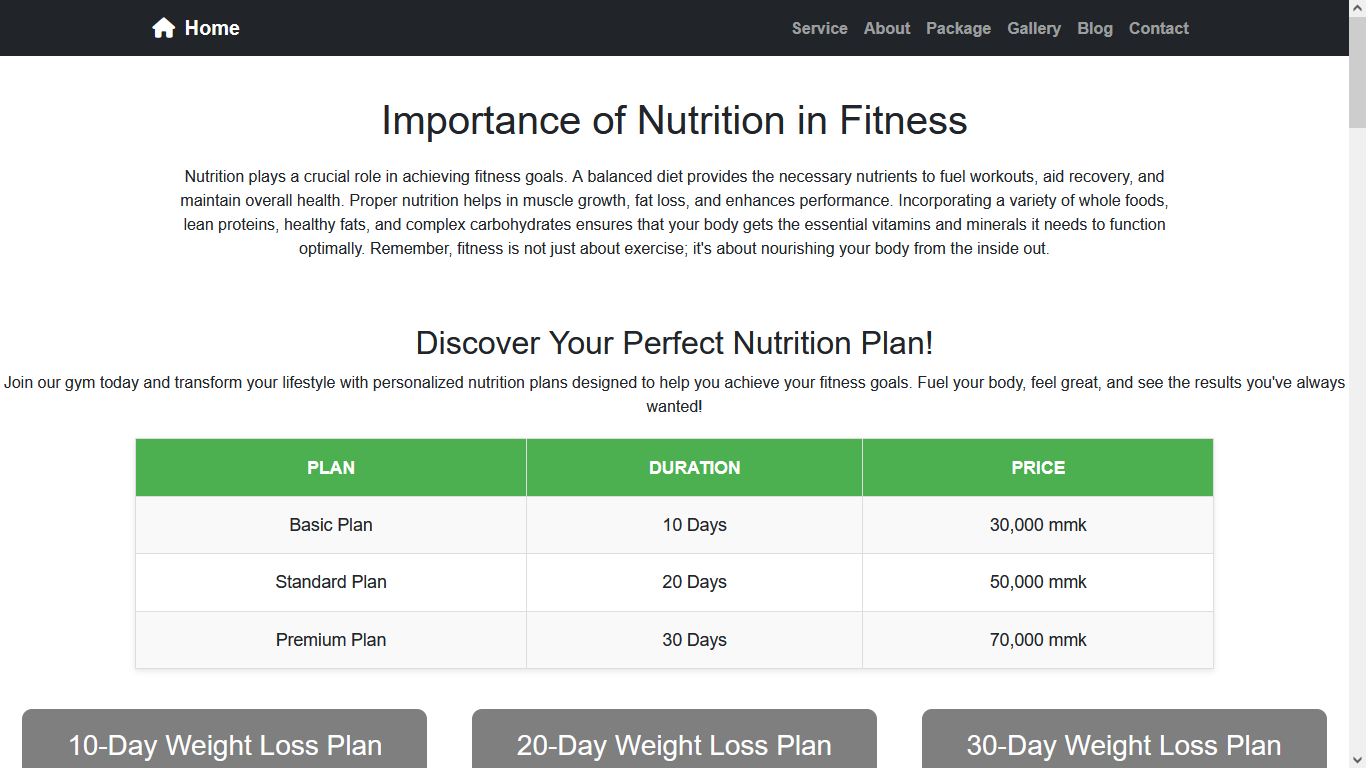Image resolution: width=1366 pixels, height=768 pixels.
Task: Select the Premium Plan table cell
Action: (331, 640)
